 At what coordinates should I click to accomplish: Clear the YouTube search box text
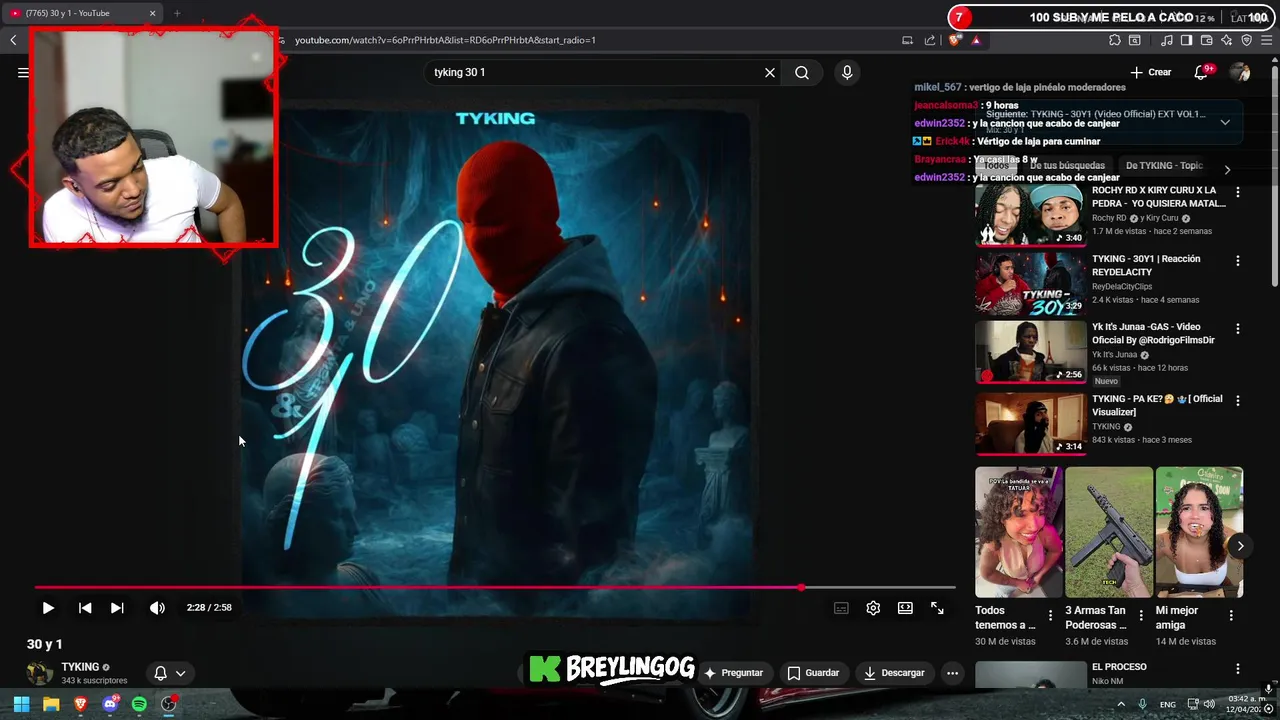770,72
